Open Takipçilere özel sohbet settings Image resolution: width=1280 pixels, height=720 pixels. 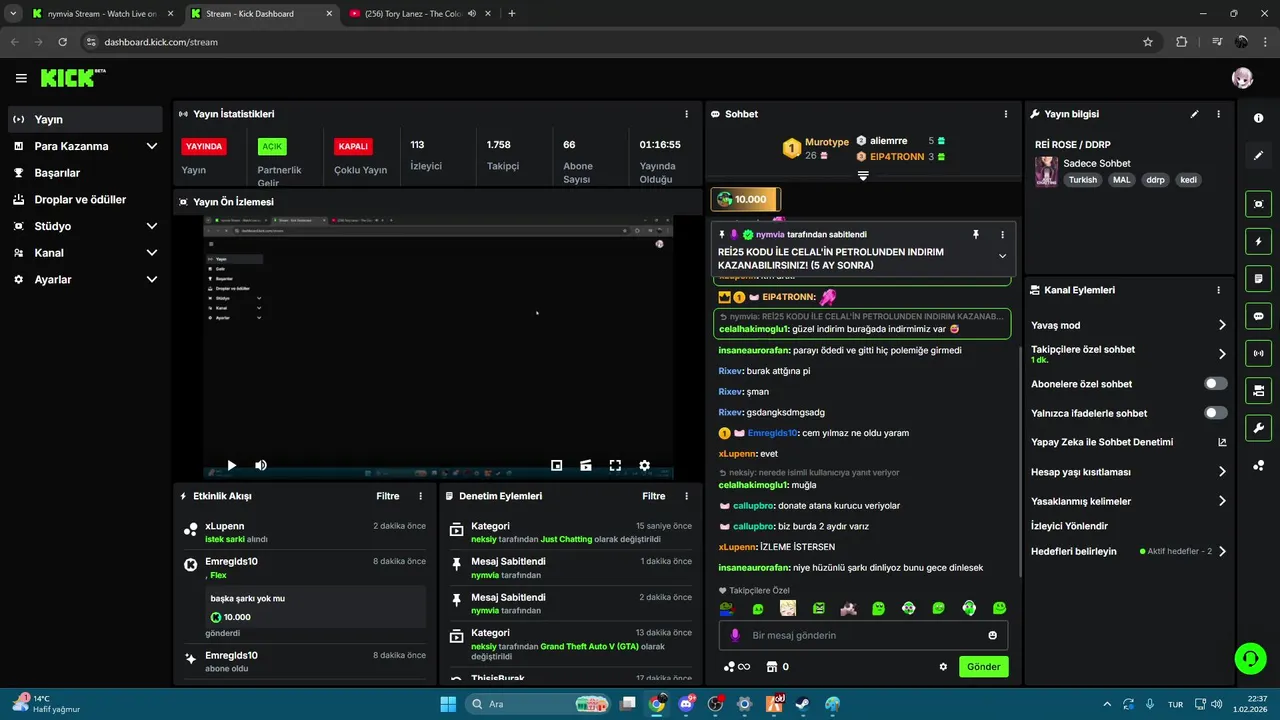(x=1129, y=354)
